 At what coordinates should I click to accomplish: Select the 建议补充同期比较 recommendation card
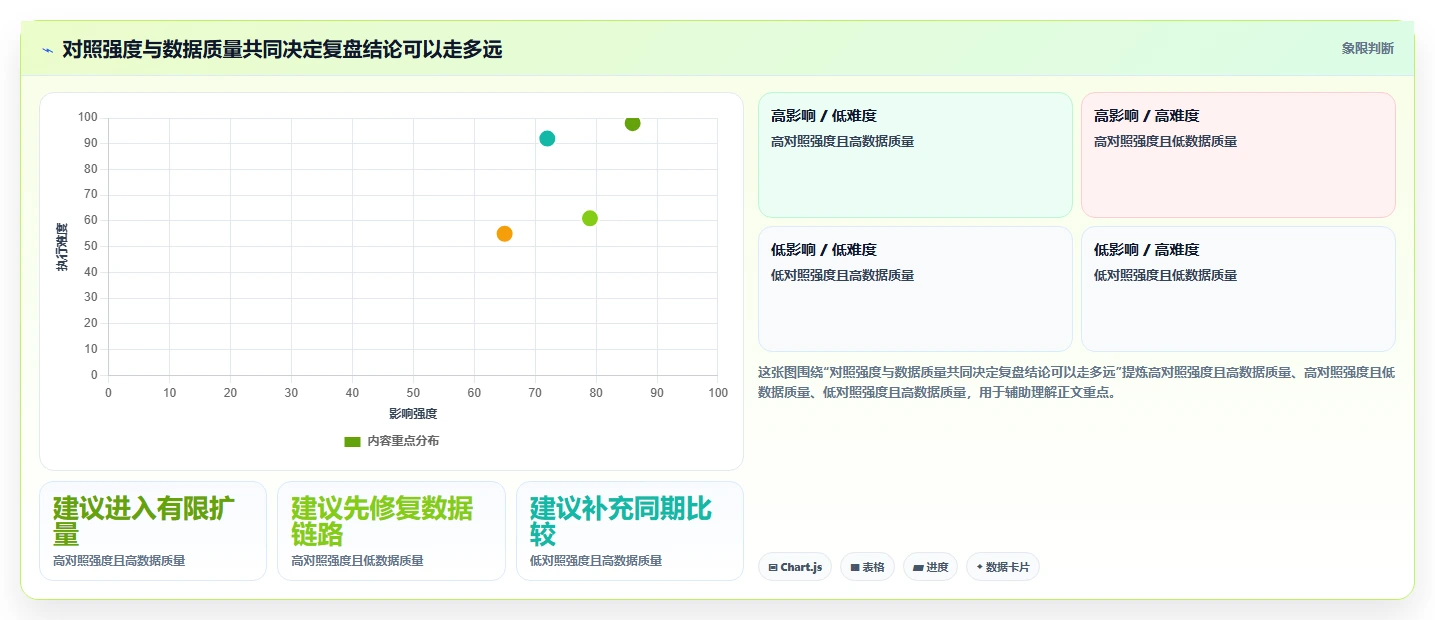(630, 531)
